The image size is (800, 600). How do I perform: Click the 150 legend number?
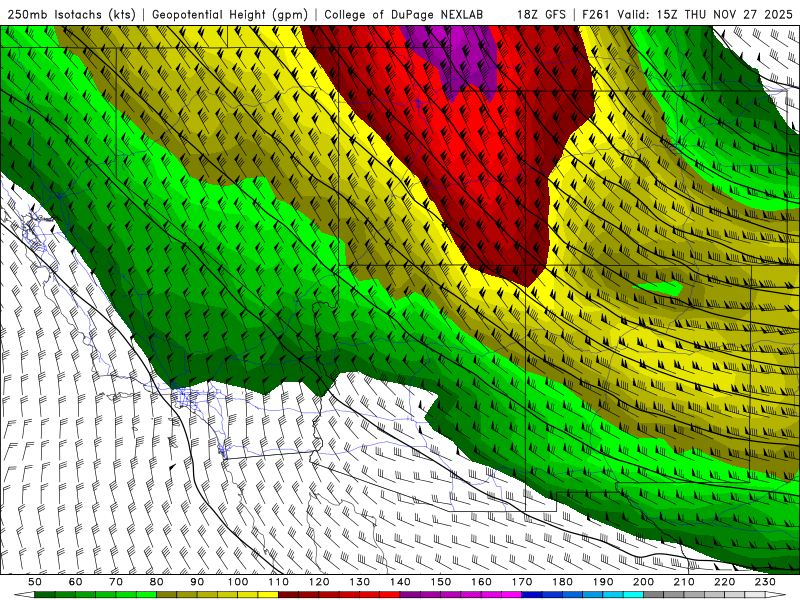tap(441, 582)
